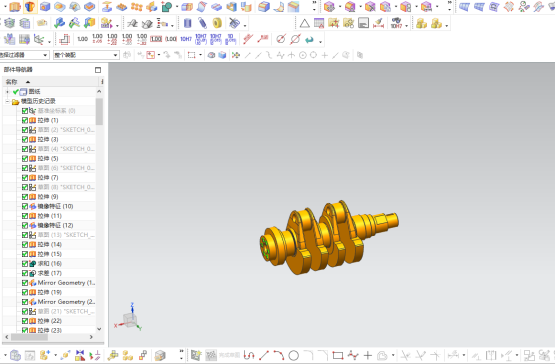This screenshot has height=364, width=555.
Task: Uncheck the 拉伸 (22) feature checkbox
Action: point(25,321)
